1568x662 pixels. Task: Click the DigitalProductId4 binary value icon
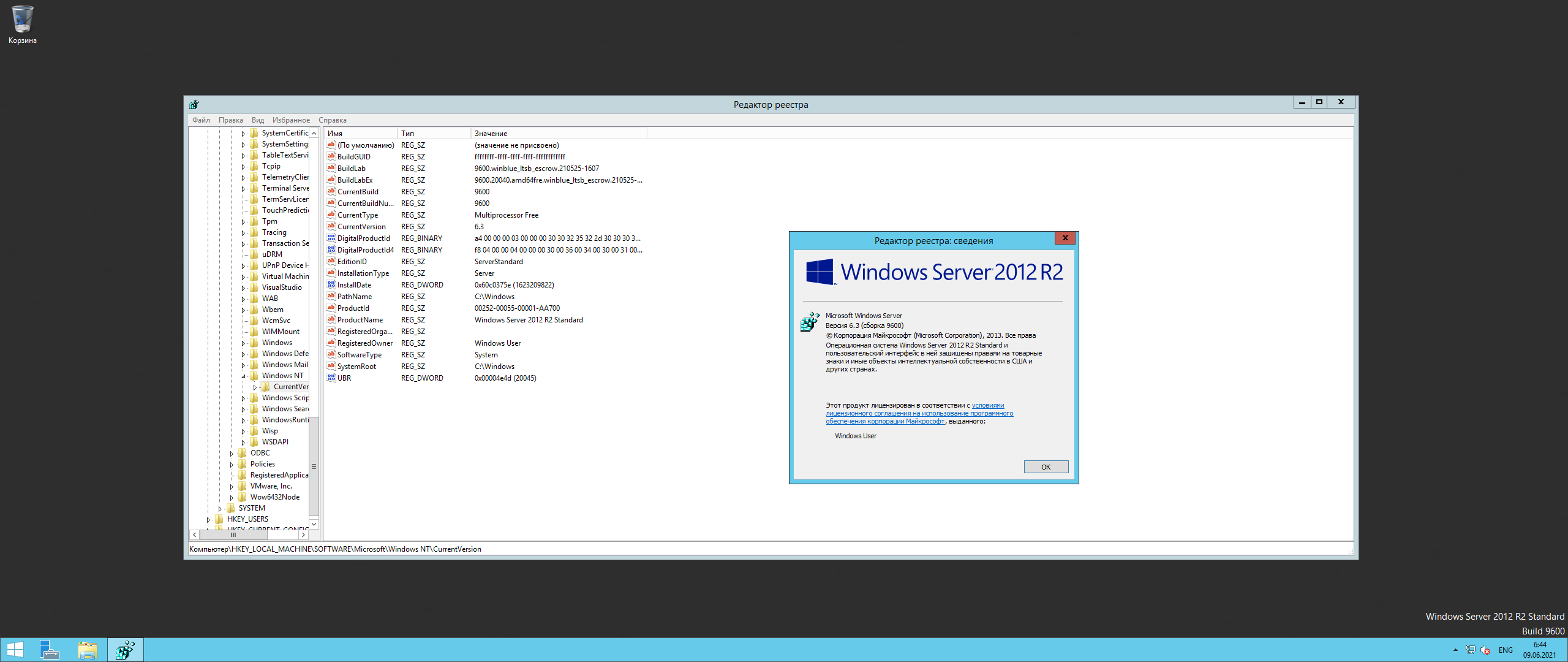point(331,250)
